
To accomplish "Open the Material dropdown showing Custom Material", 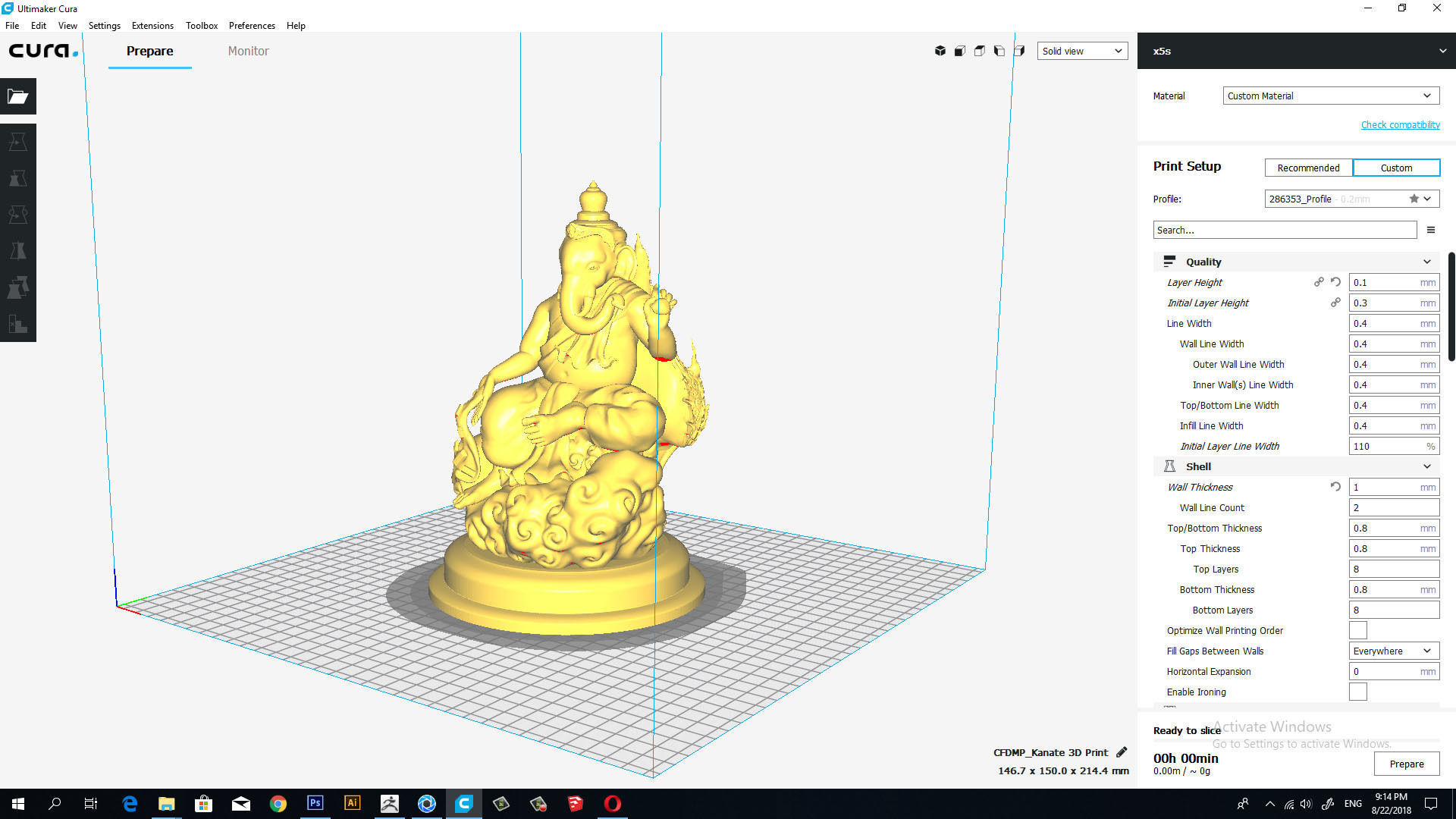I will (1331, 96).
